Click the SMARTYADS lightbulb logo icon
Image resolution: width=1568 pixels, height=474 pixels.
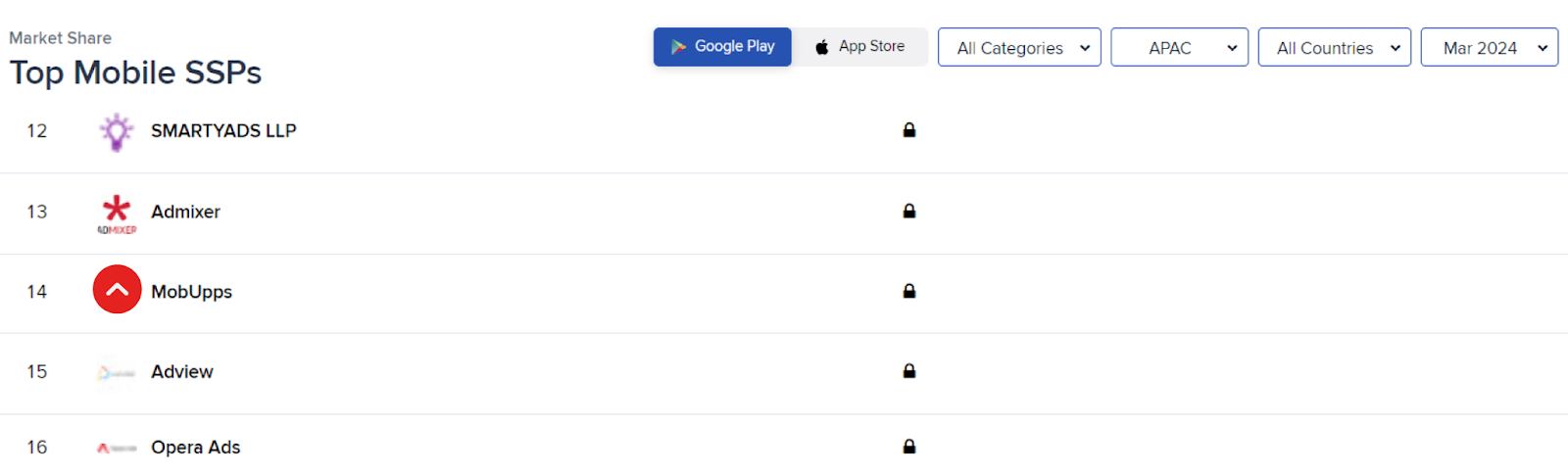pyautogui.click(x=117, y=131)
